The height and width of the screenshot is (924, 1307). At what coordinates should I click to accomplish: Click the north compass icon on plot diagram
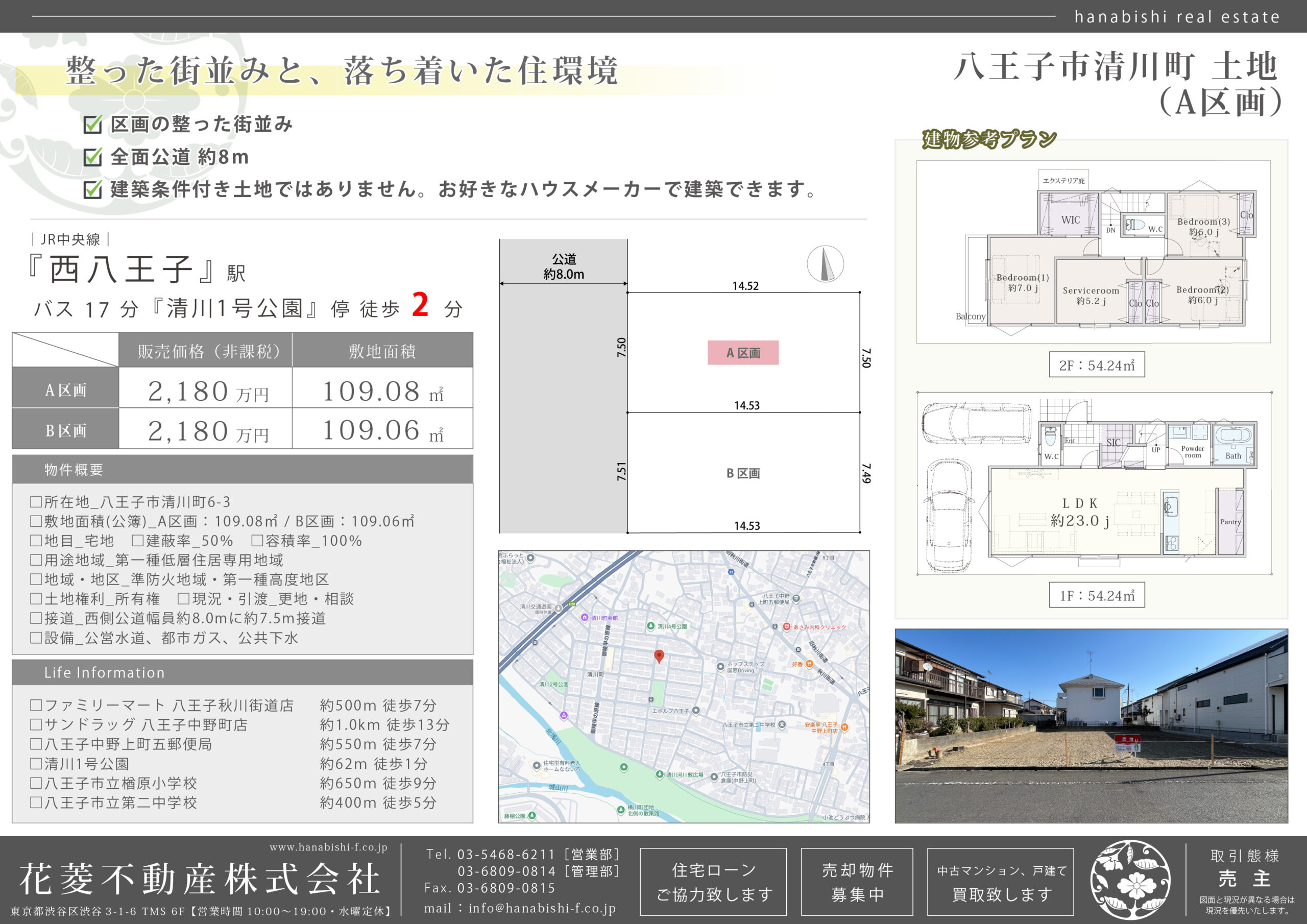pos(825,263)
